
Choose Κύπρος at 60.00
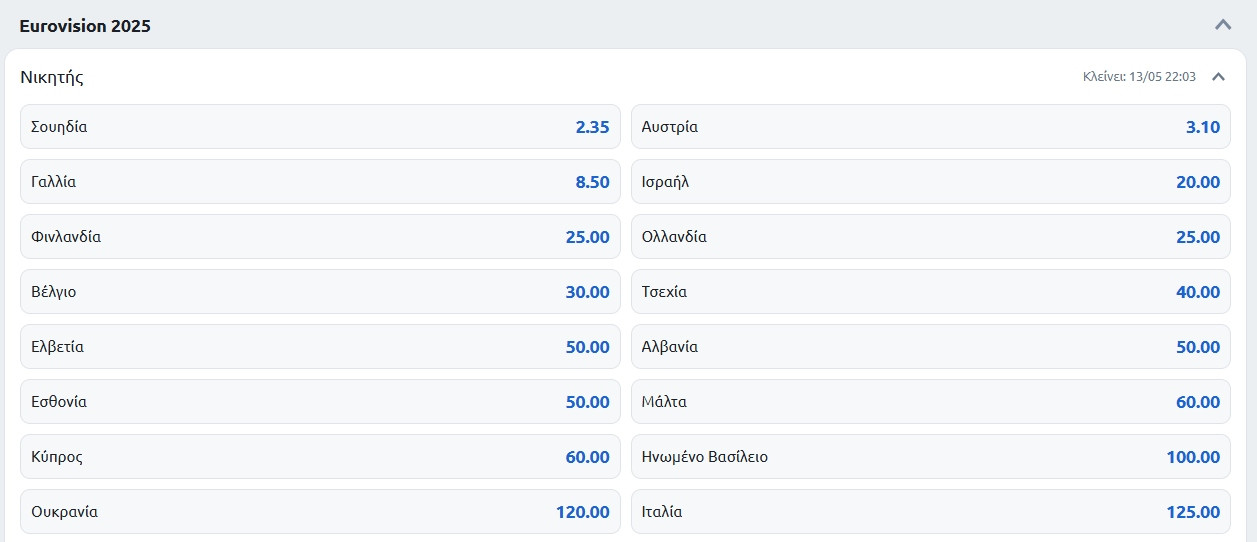point(320,457)
